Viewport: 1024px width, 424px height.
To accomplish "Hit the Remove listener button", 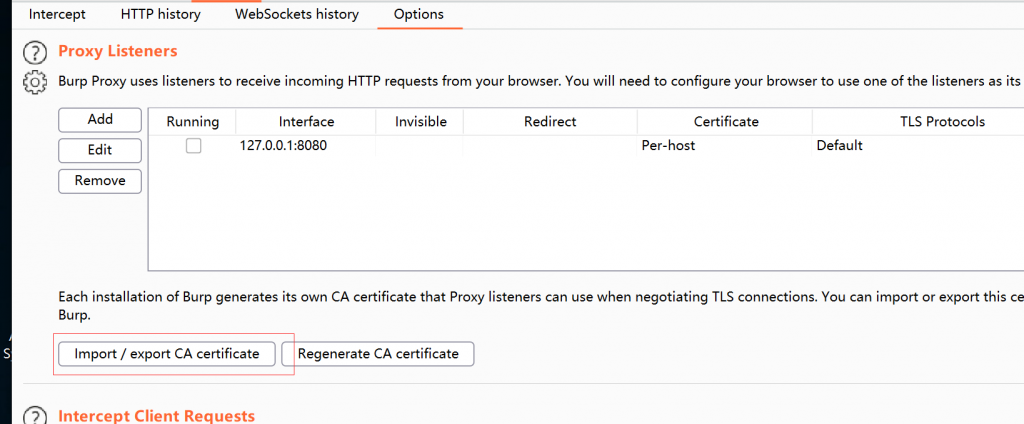I will tap(100, 181).
